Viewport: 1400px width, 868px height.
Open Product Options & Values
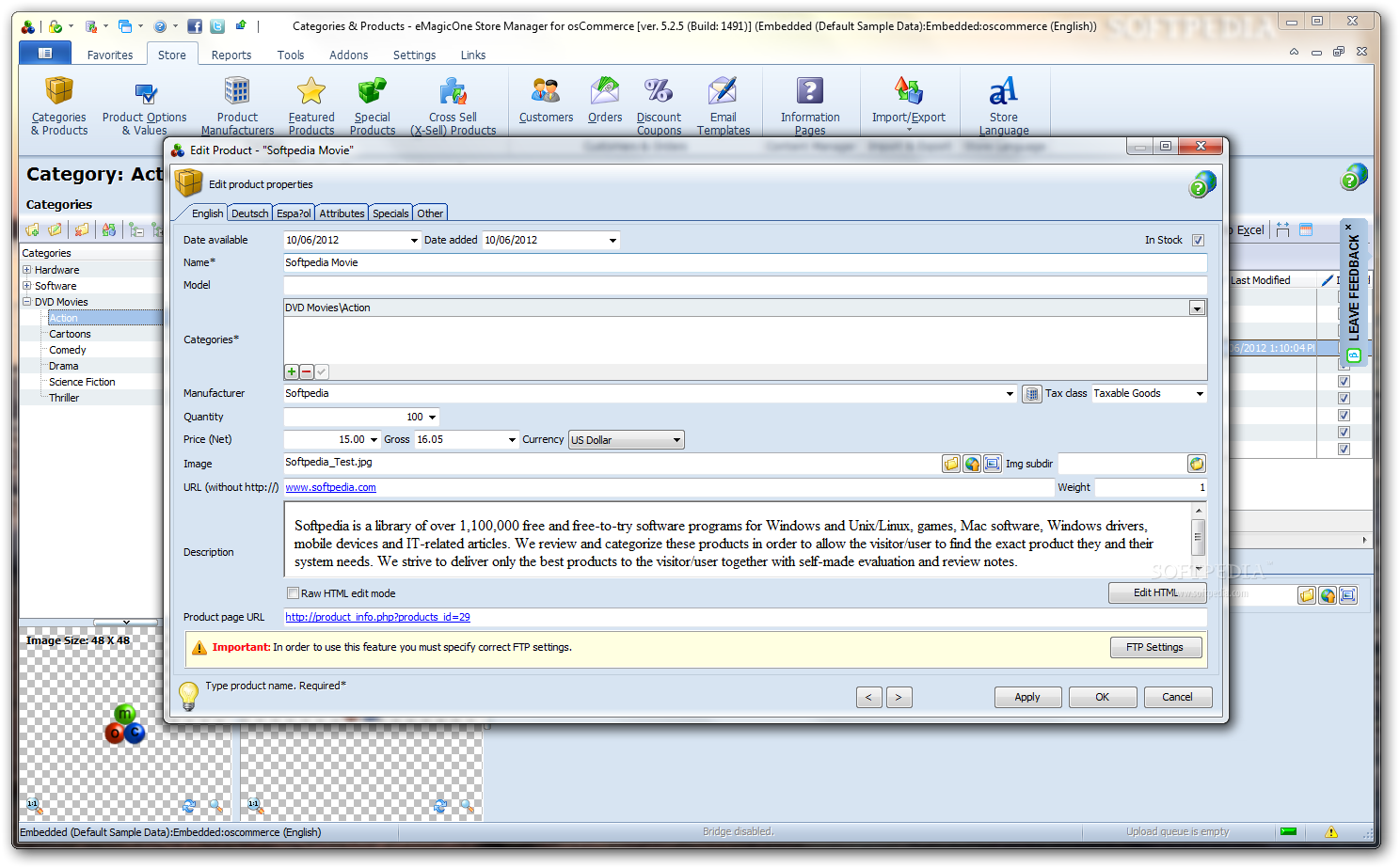[x=144, y=105]
